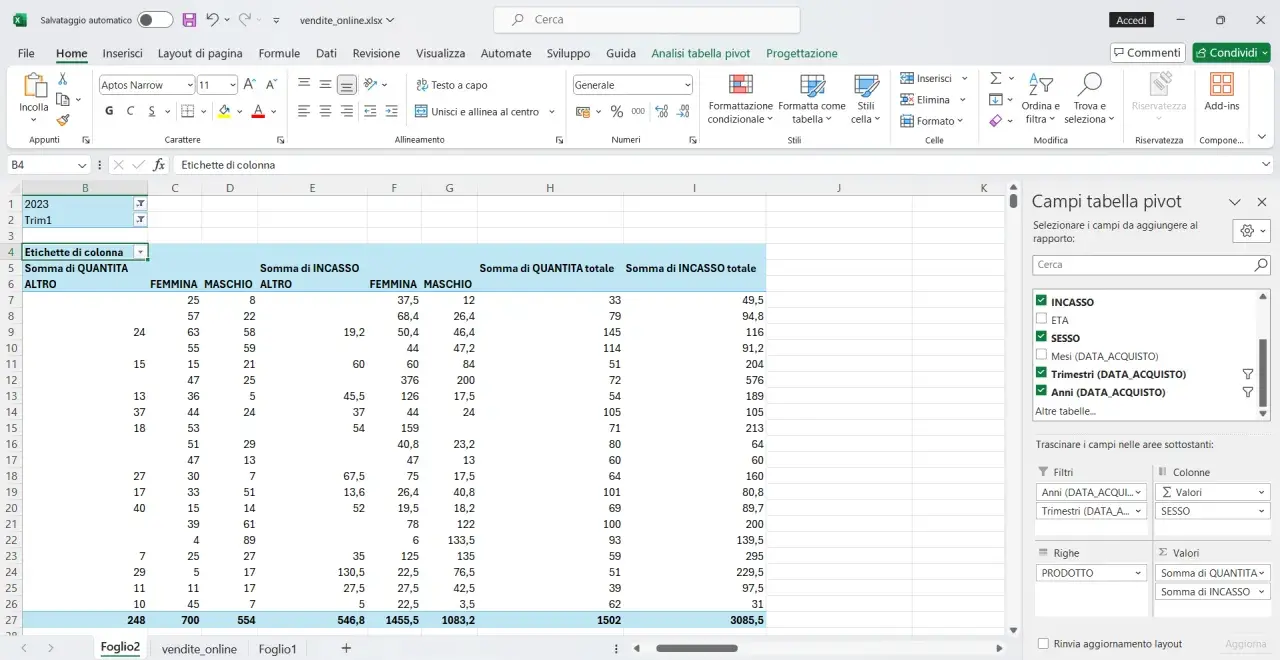Viewport: 1280px width, 660px height.
Task: Center cell text horizontally
Action: [x=325, y=111]
